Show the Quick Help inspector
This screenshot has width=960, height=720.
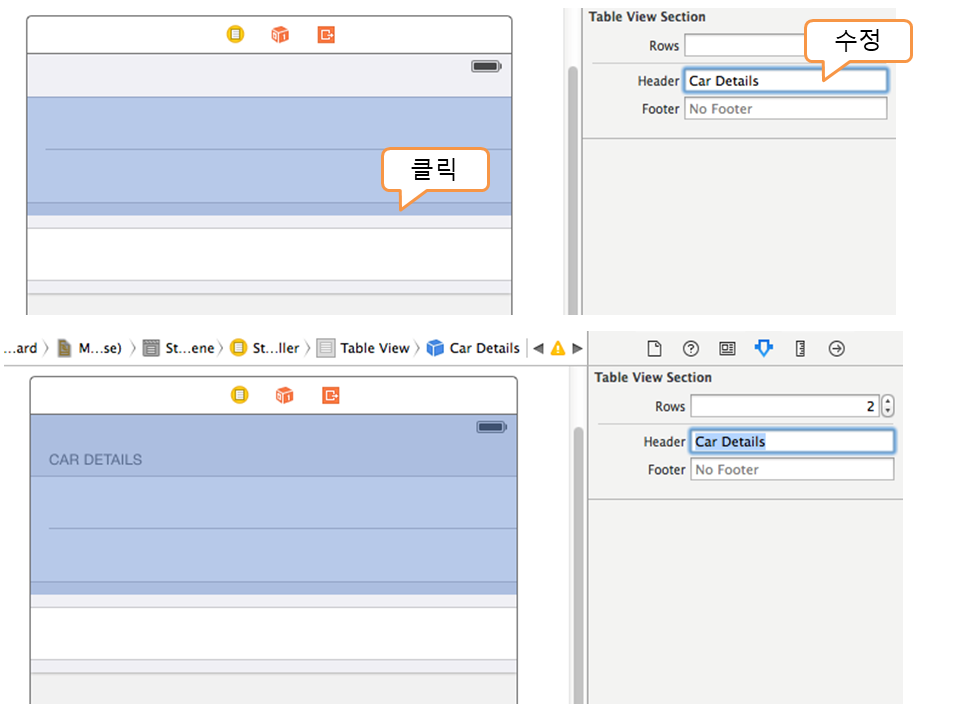click(690, 348)
